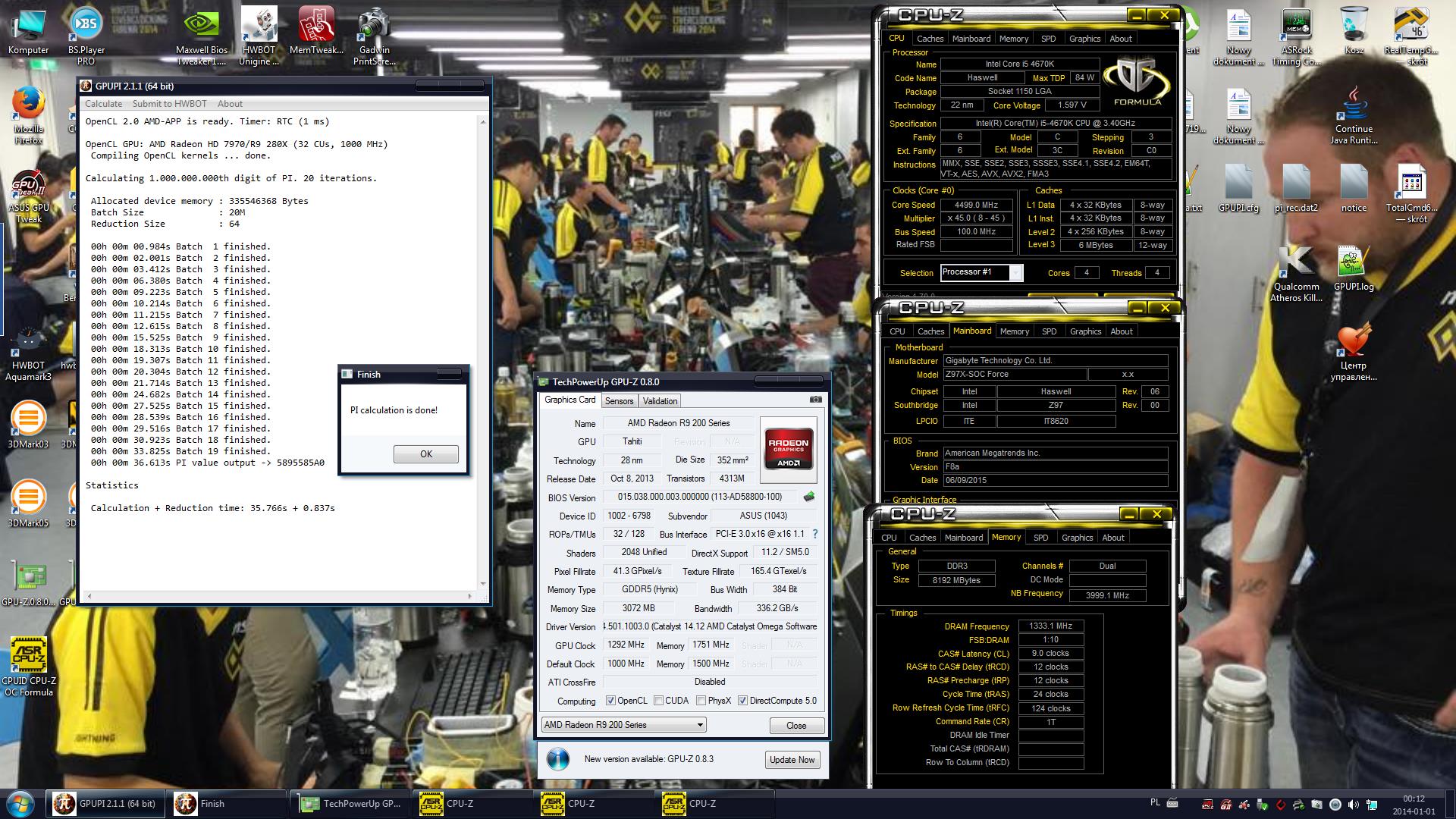Click the blue info icon beside the GPU-Z update notice
Viewport: 1456px width, 819px height.
[x=558, y=759]
